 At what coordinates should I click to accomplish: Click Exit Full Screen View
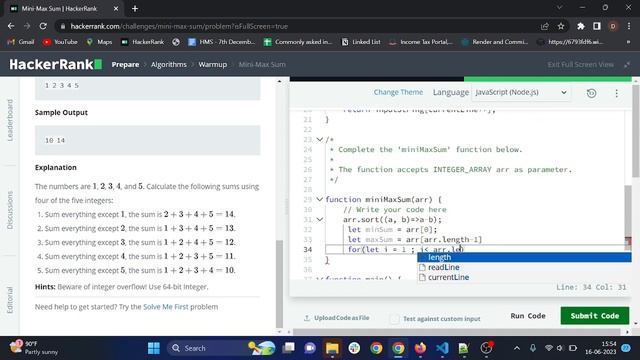(580, 64)
